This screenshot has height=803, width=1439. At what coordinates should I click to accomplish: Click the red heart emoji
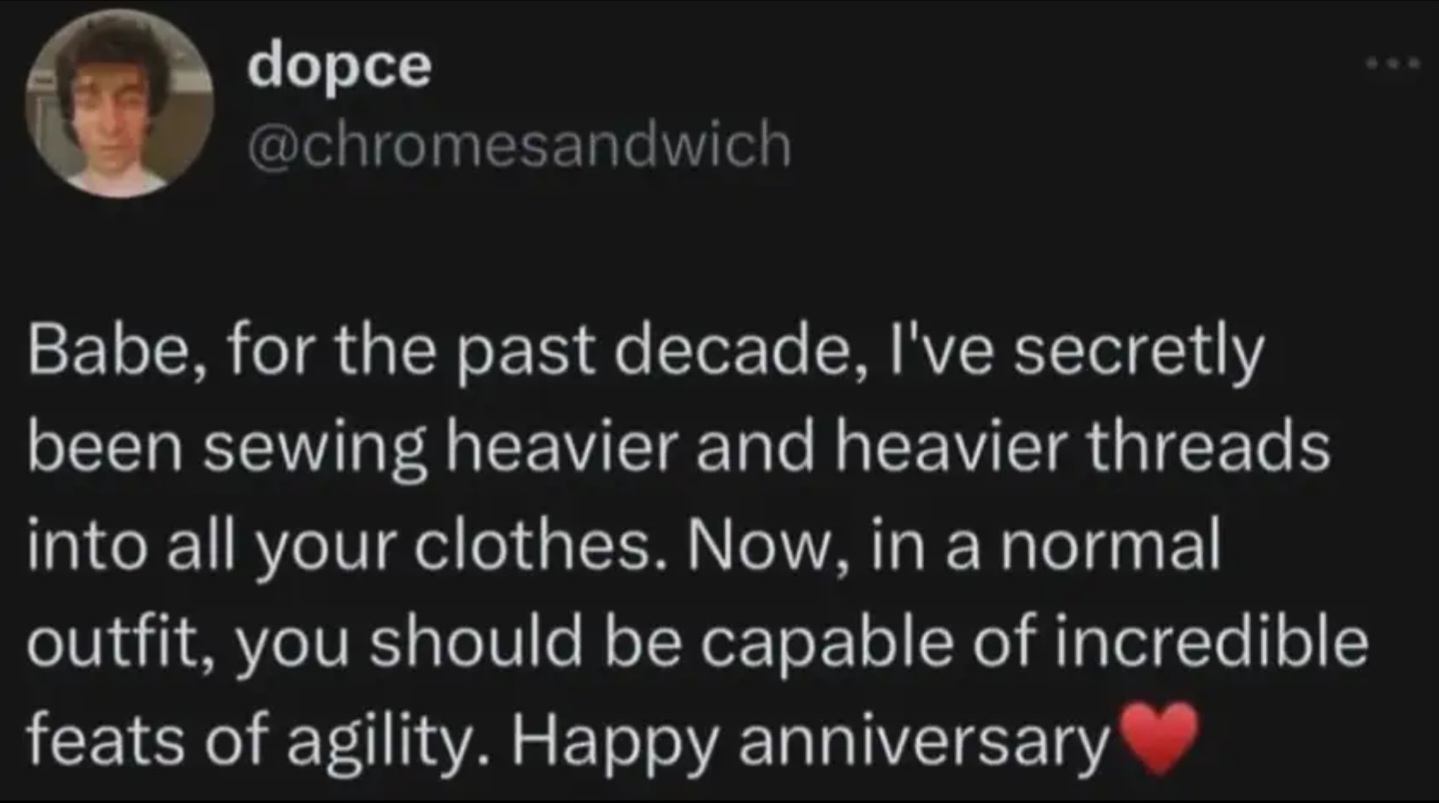coord(1157,738)
